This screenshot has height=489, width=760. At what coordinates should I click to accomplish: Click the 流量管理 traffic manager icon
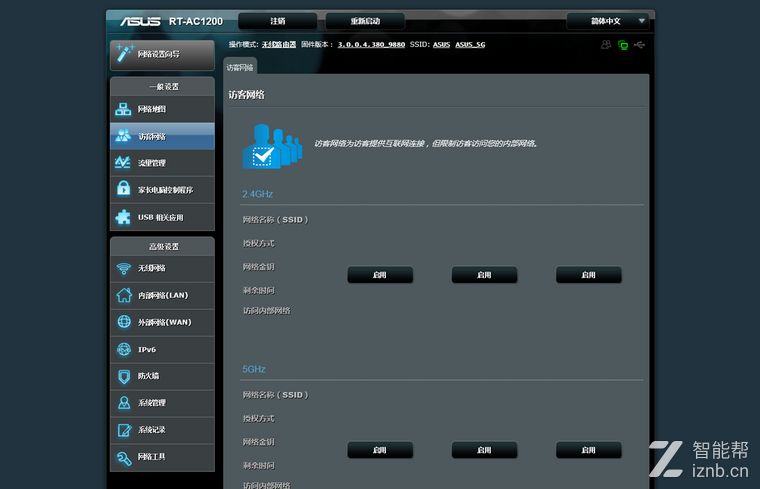[x=123, y=162]
